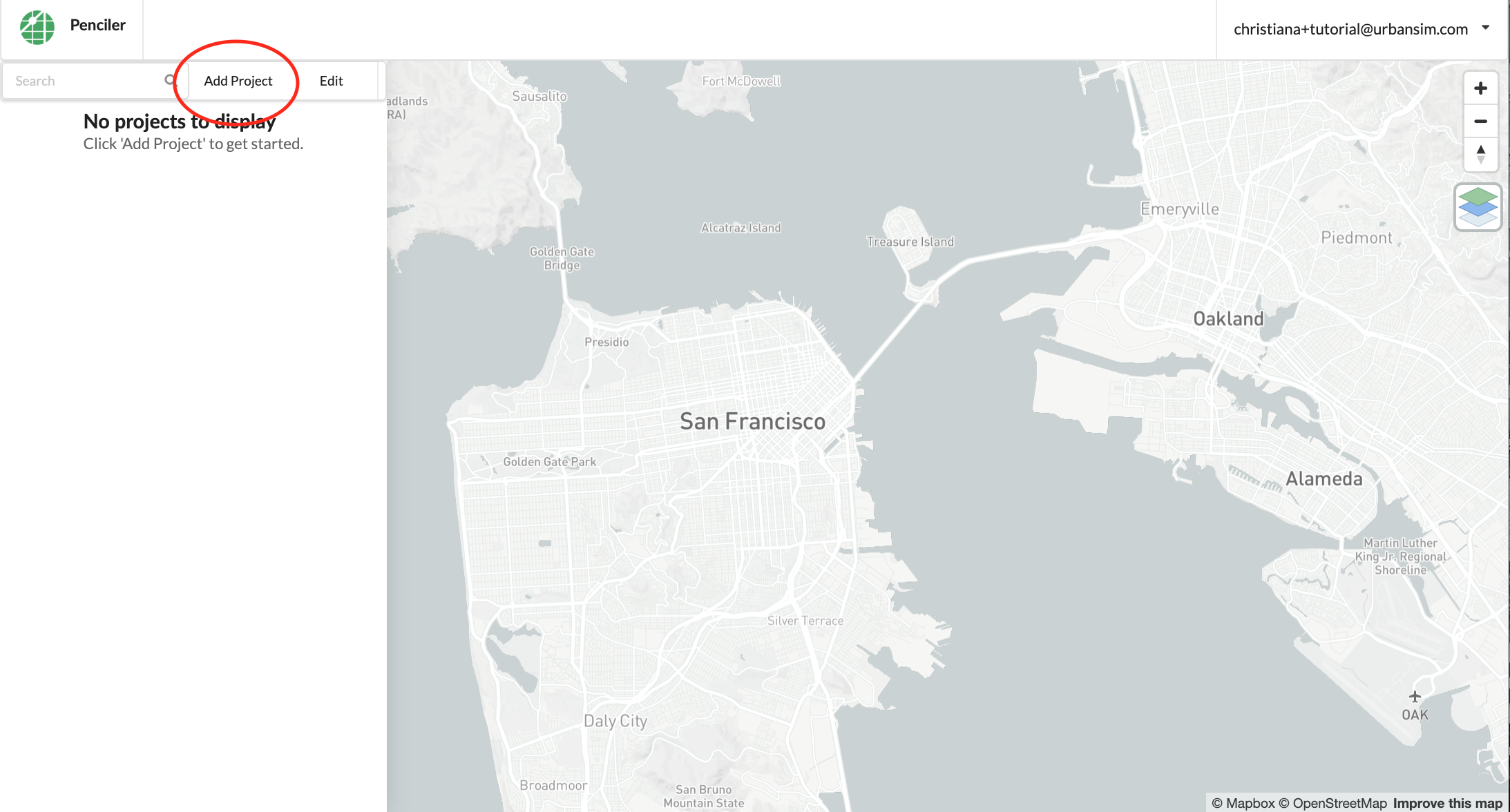Image resolution: width=1510 pixels, height=812 pixels.
Task: Click the Search input field
Action: (85, 80)
